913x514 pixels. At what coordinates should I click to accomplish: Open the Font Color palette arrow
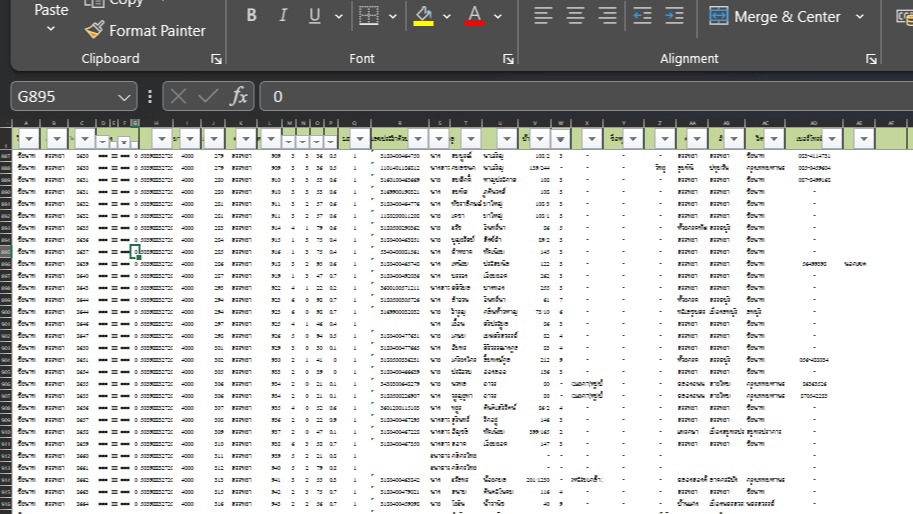[x=498, y=16]
